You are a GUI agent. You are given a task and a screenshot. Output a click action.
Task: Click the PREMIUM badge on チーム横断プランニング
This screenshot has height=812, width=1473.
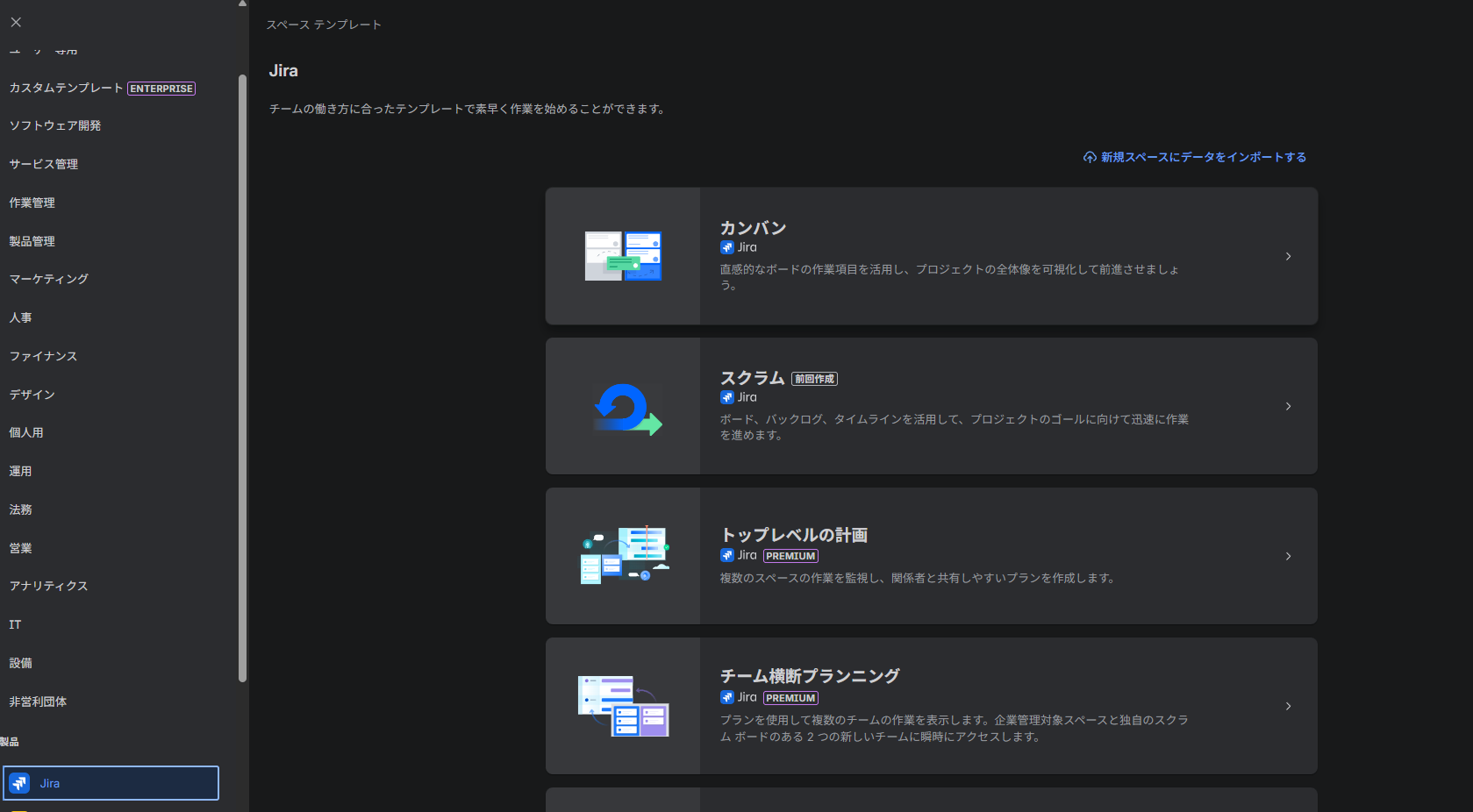point(790,698)
